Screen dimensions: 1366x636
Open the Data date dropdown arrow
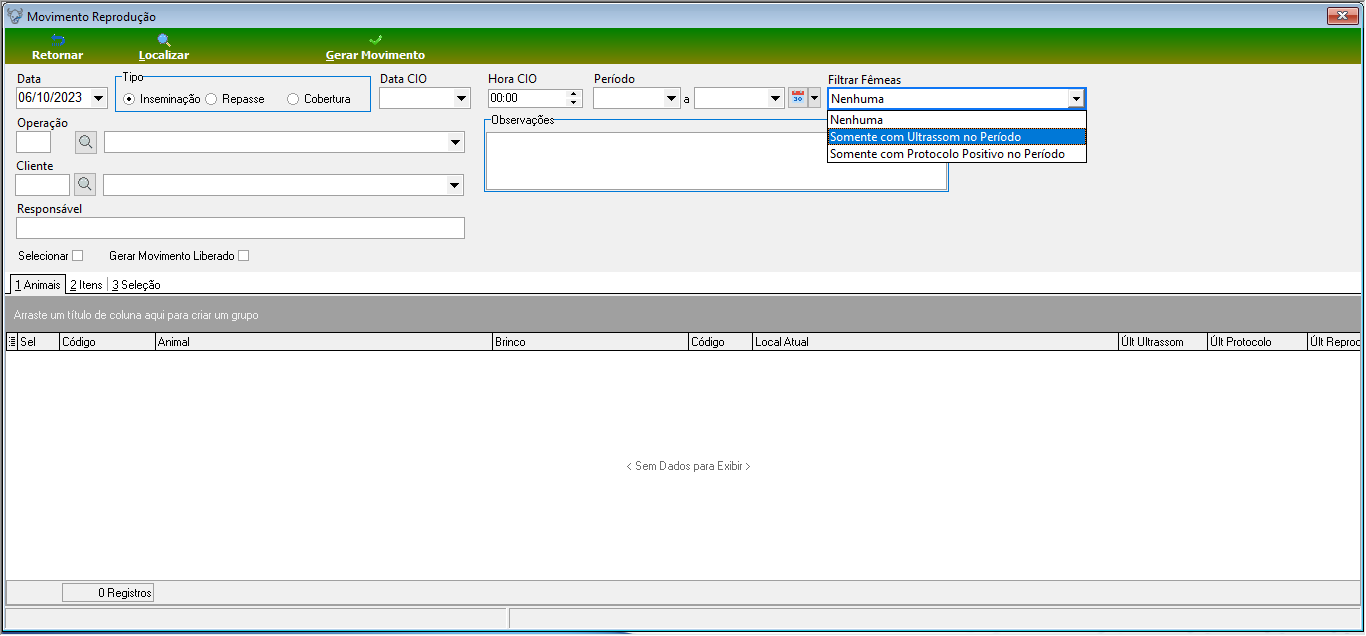pos(98,98)
